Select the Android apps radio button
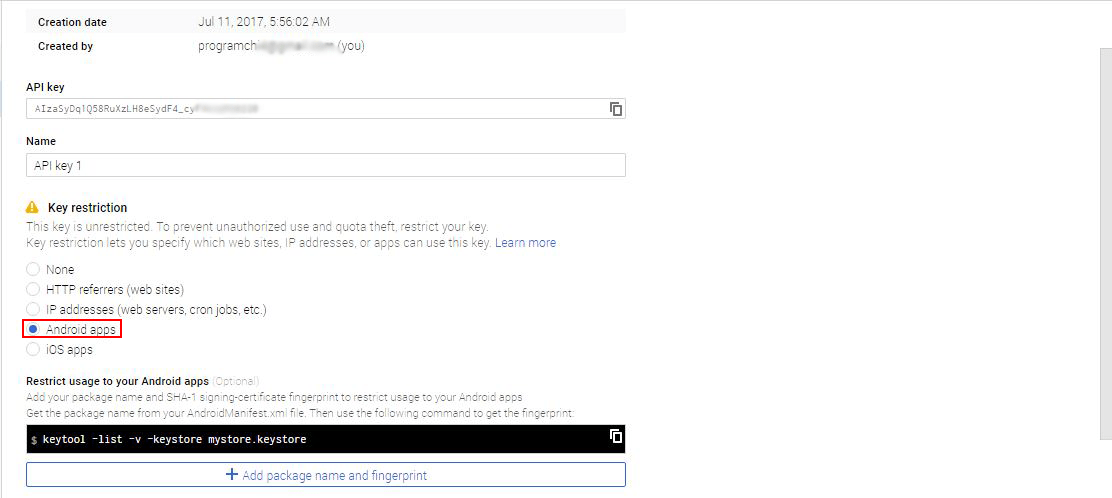This screenshot has height=498, width=1112. tap(33, 330)
